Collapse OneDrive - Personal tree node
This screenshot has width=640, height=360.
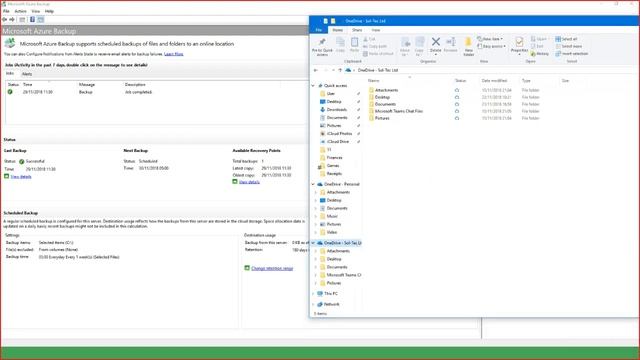point(313,184)
